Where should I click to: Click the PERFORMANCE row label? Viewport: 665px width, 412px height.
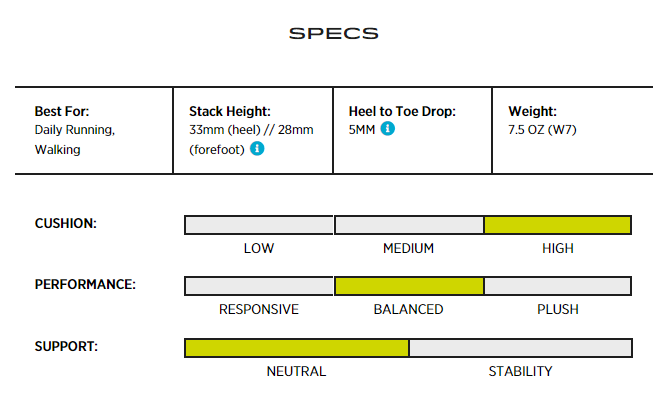(x=85, y=285)
